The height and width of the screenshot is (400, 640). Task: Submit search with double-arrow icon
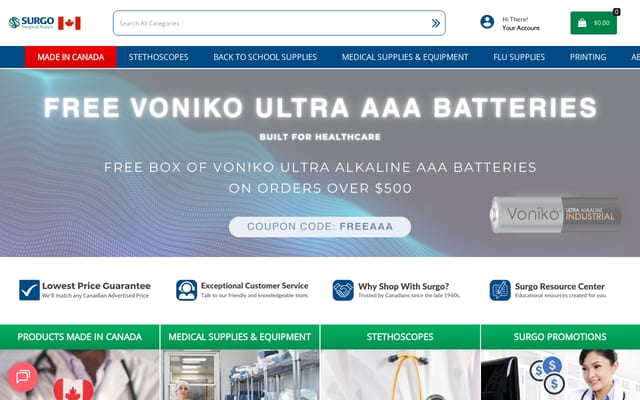tap(436, 23)
